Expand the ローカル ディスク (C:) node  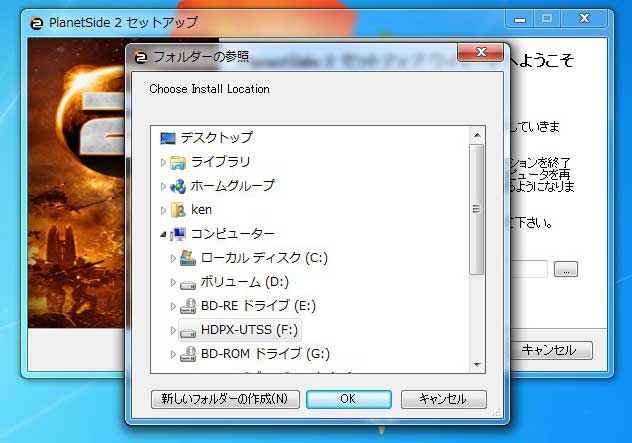(173, 258)
